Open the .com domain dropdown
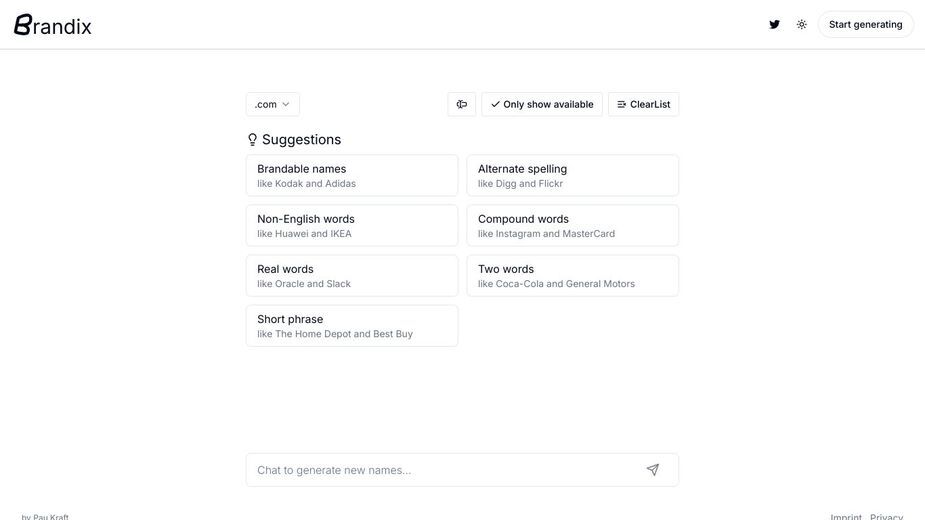Screen dimensions: 925x520 pos(273,104)
